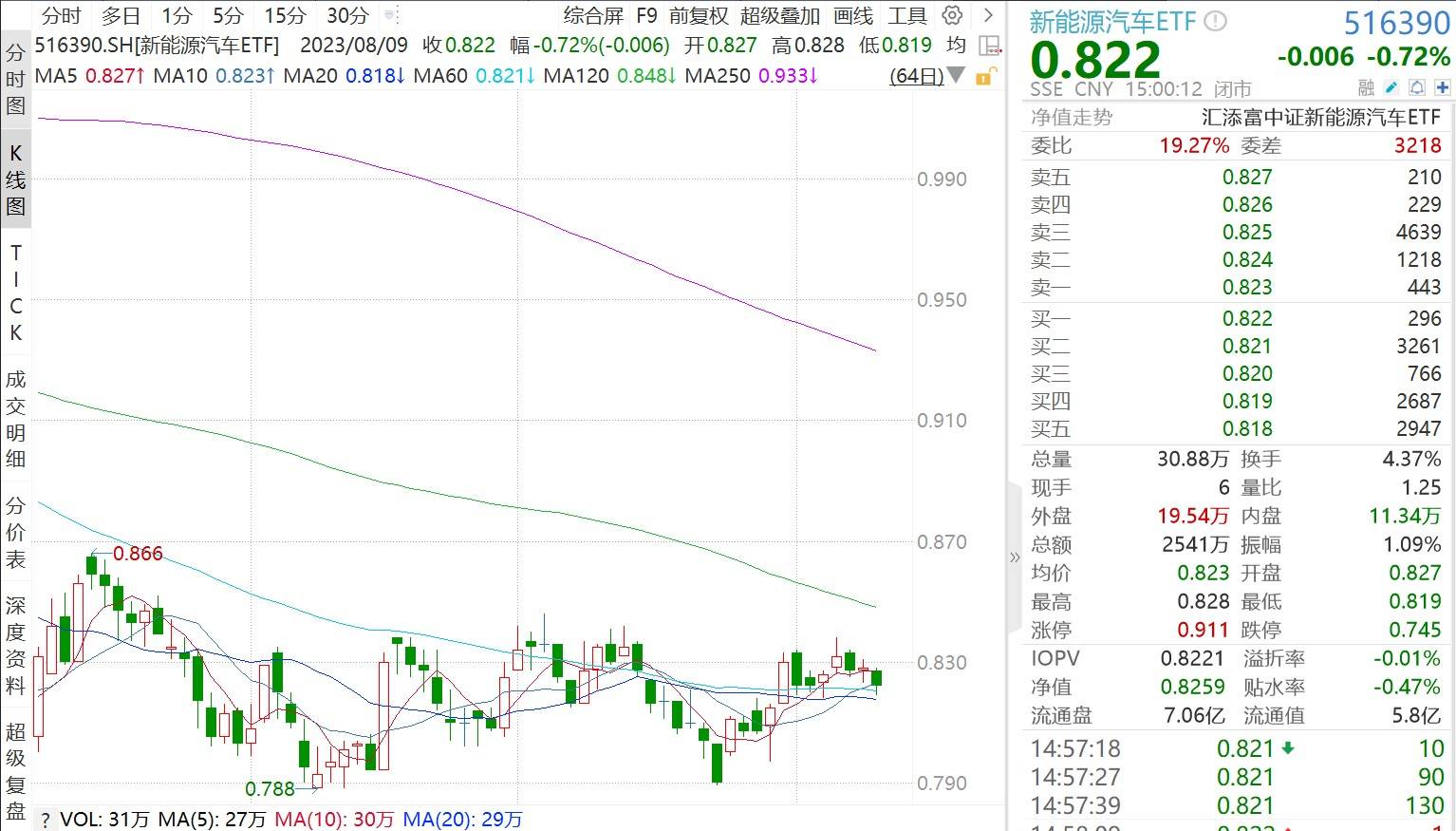Click the MA250 purple indicator label
The width and height of the screenshot is (1456, 831).
pos(750,76)
